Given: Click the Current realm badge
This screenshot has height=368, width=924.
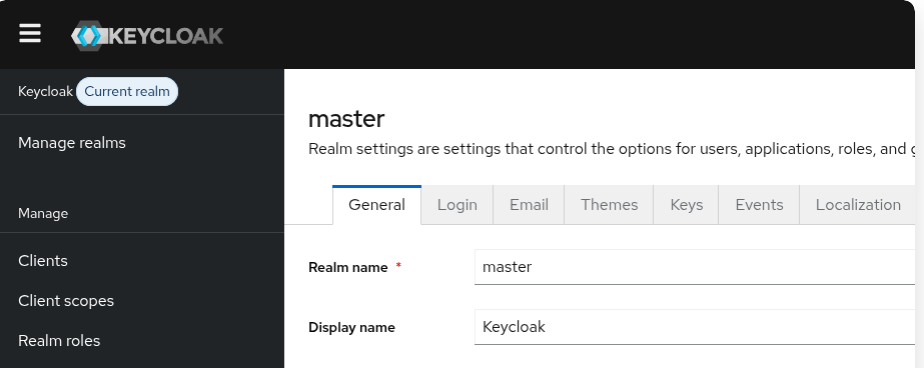Looking at the screenshot, I should [x=127, y=91].
